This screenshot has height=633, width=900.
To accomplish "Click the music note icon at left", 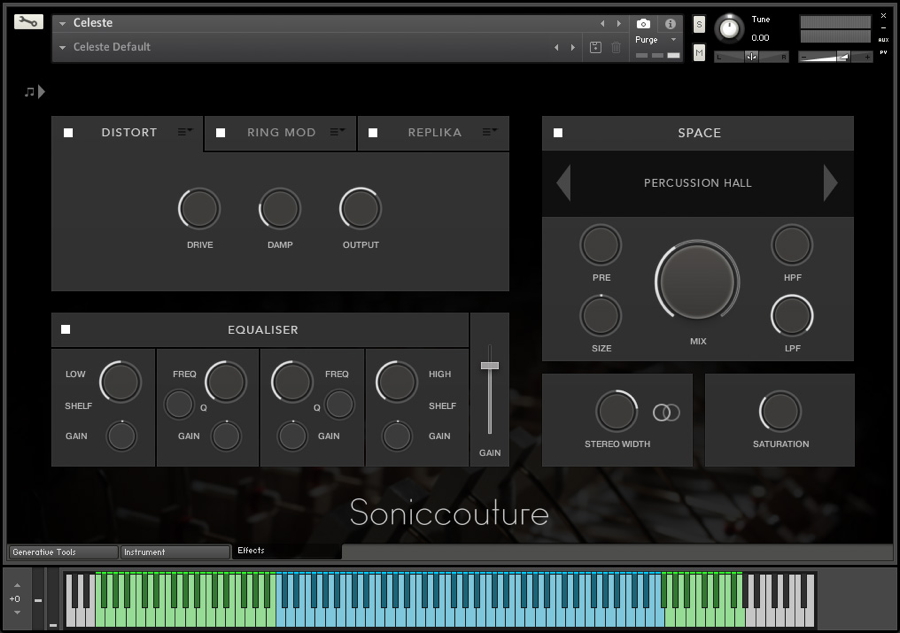I will point(30,92).
